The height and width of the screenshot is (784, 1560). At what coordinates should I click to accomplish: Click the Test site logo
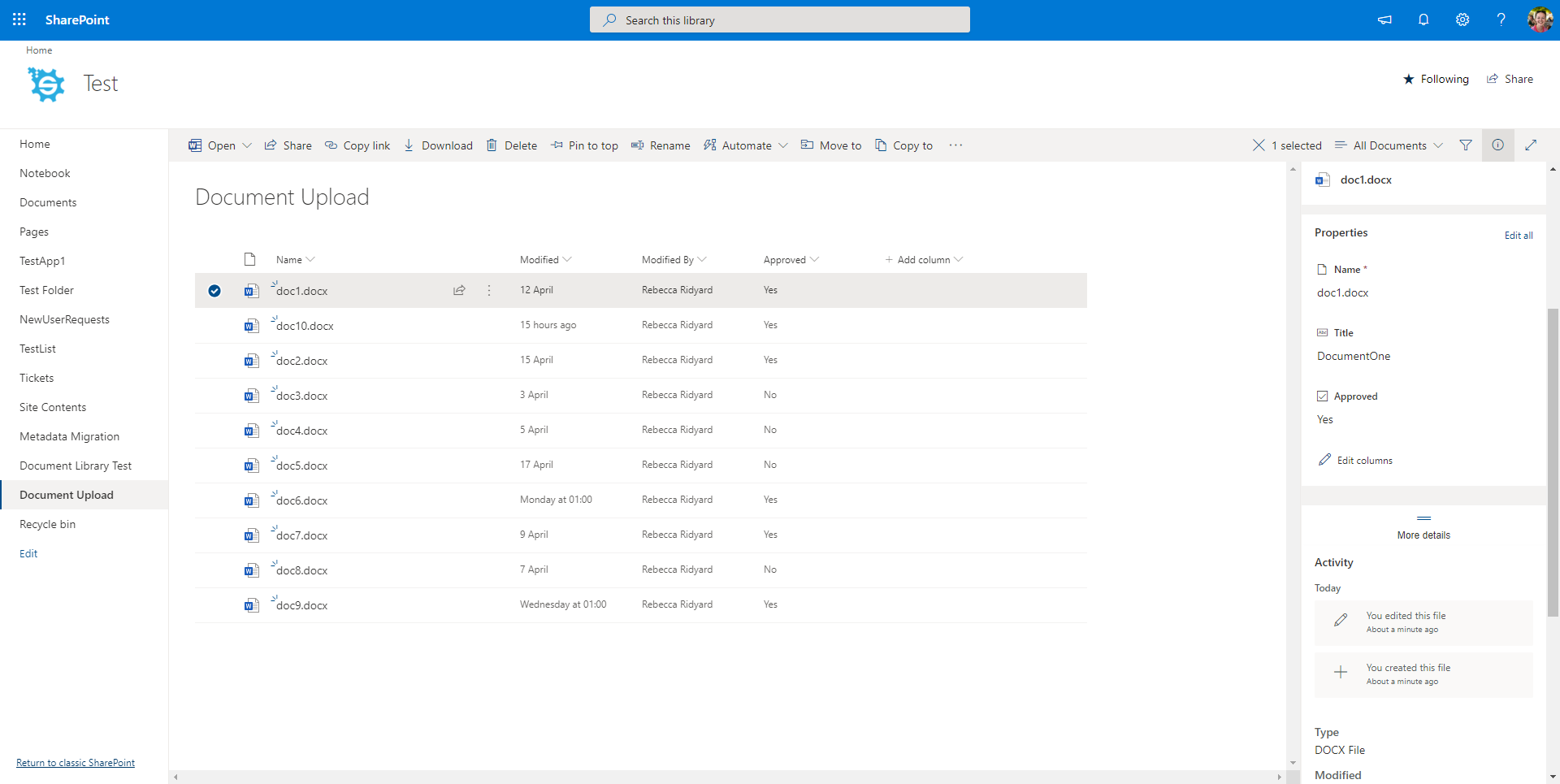coord(46,84)
